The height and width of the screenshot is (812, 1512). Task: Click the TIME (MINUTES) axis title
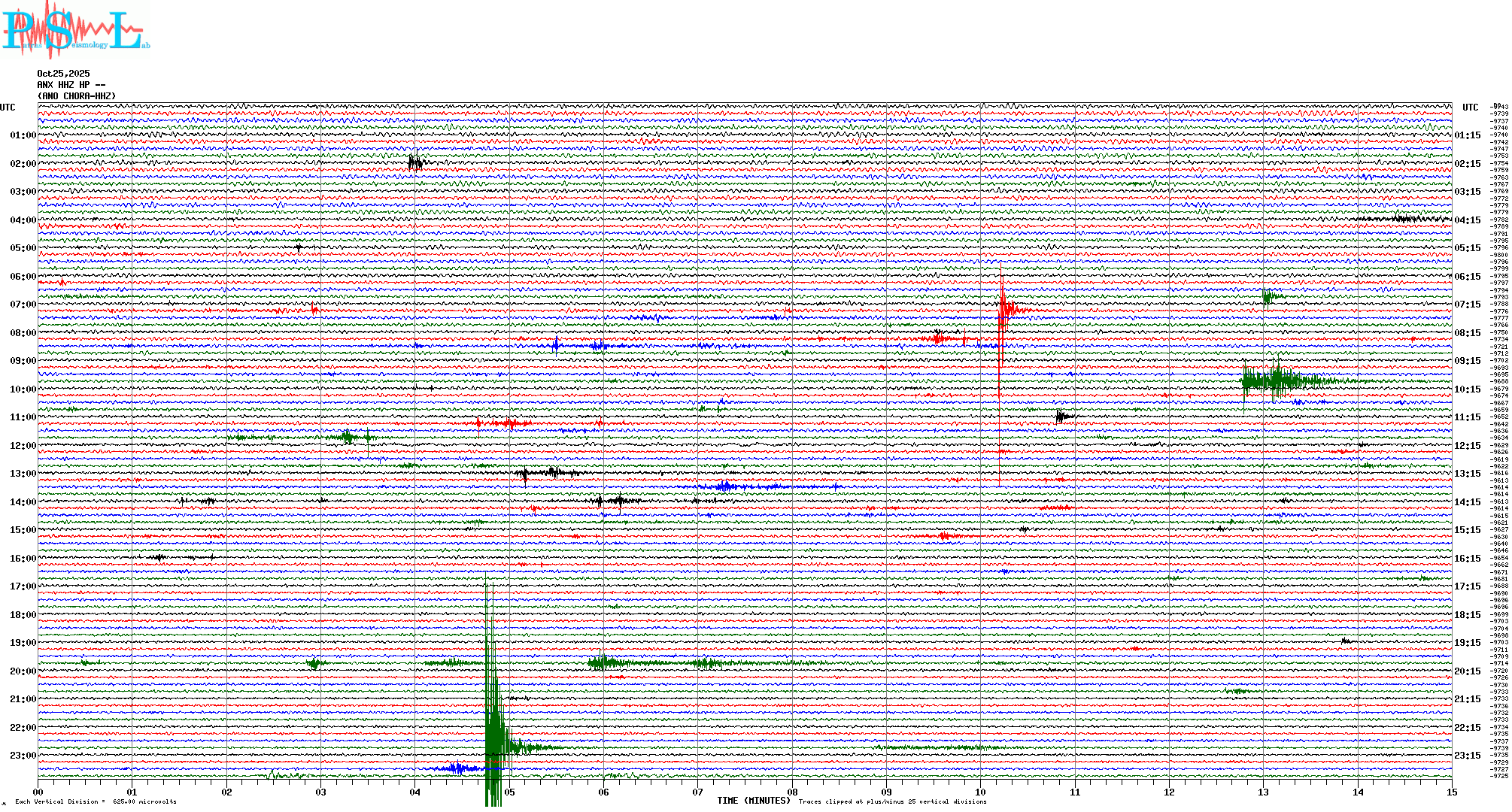(x=754, y=801)
